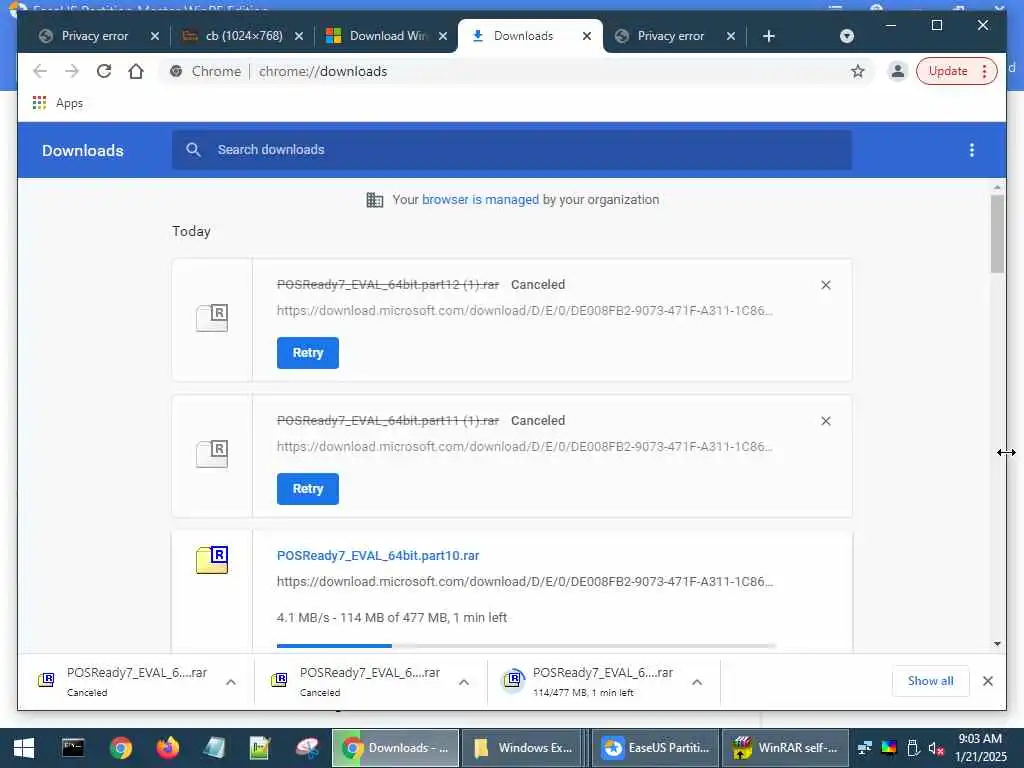This screenshot has width=1024, height=768.
Task: Click the Update button in Chrome toolbar
Action: pos(956,71)
